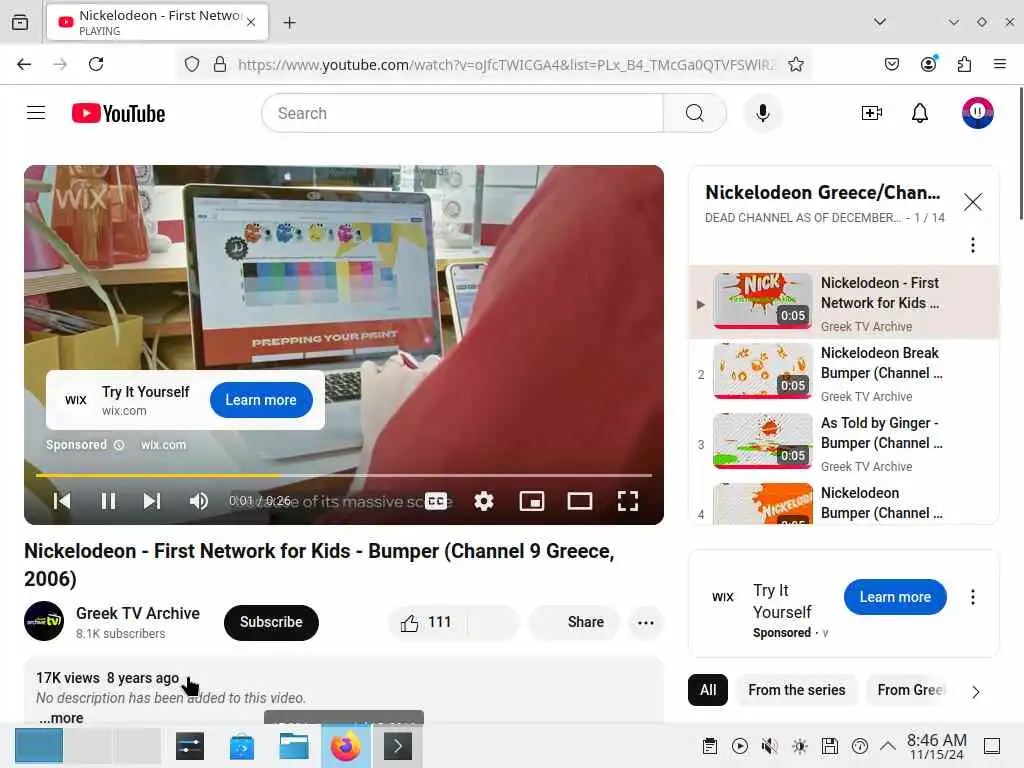Toggle the muted volume tray icon

click(769, 746)
